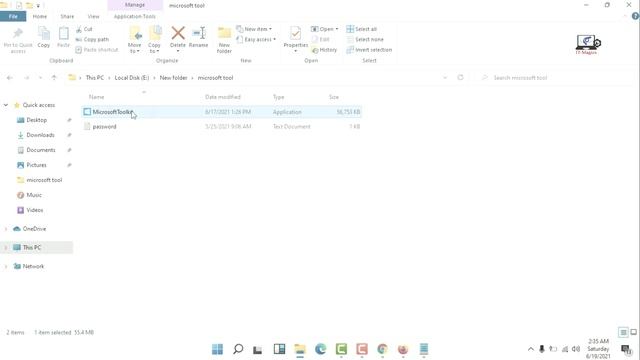
Task: Select the password text document
Action: tap(104, 127)
